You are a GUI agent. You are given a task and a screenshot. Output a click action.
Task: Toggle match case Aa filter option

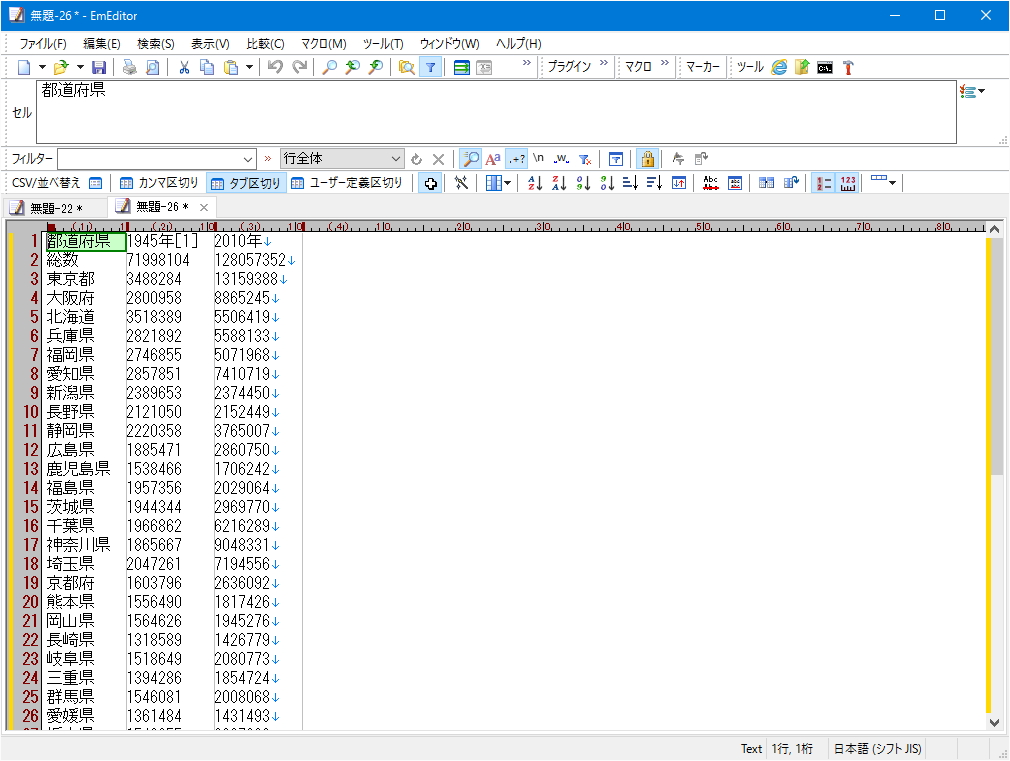click(493, 159)
